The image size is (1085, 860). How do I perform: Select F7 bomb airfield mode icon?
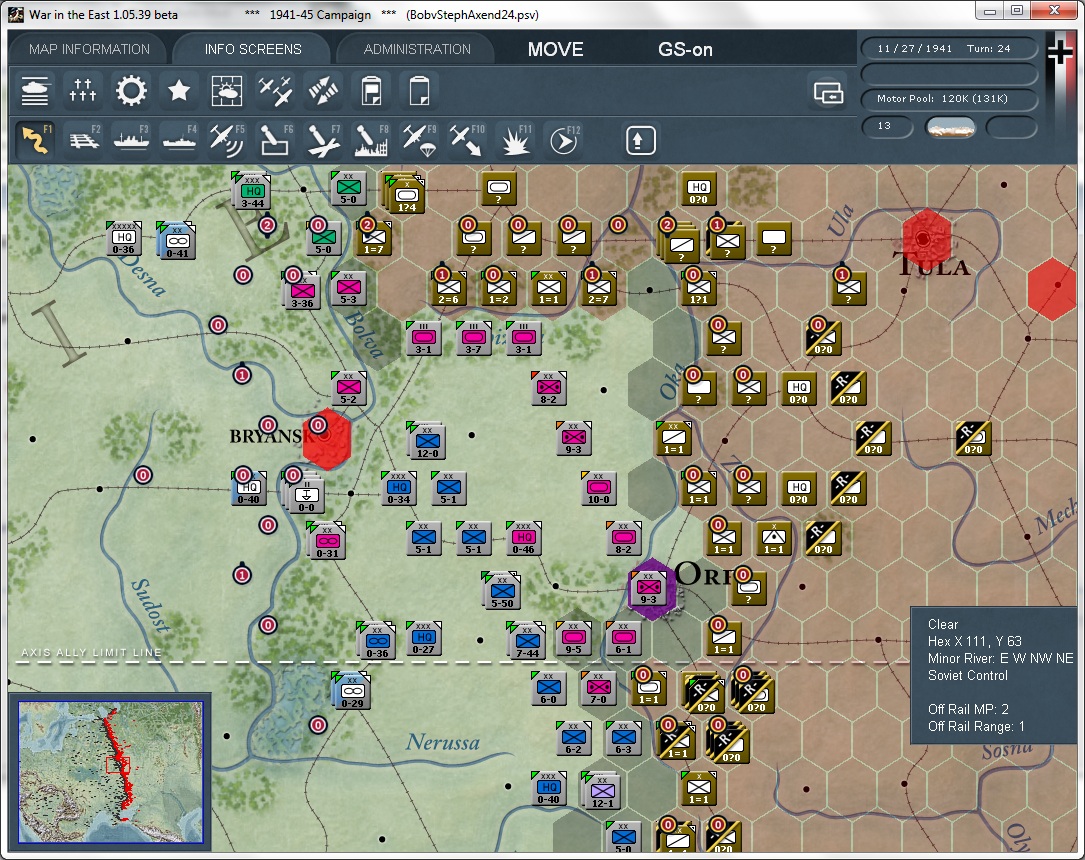click(323, 140)
